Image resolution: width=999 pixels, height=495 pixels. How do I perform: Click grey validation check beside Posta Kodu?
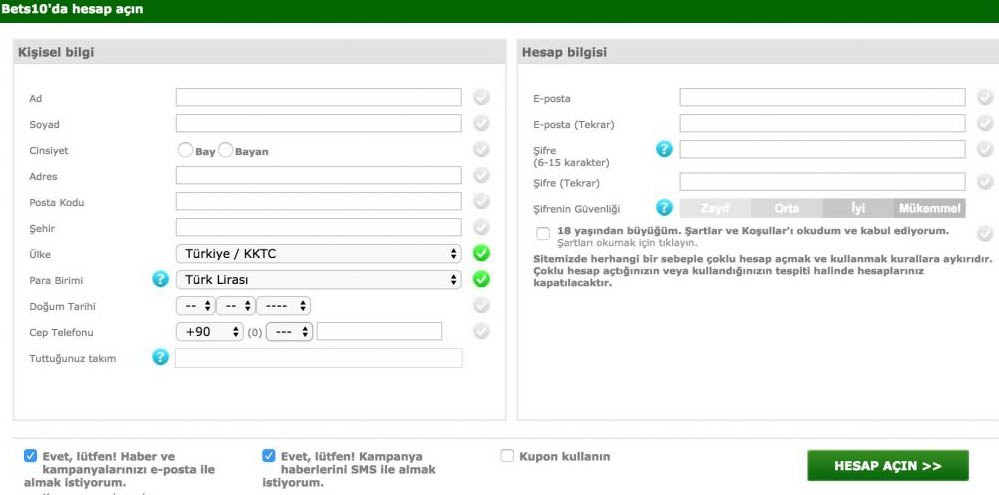[481, 201]
